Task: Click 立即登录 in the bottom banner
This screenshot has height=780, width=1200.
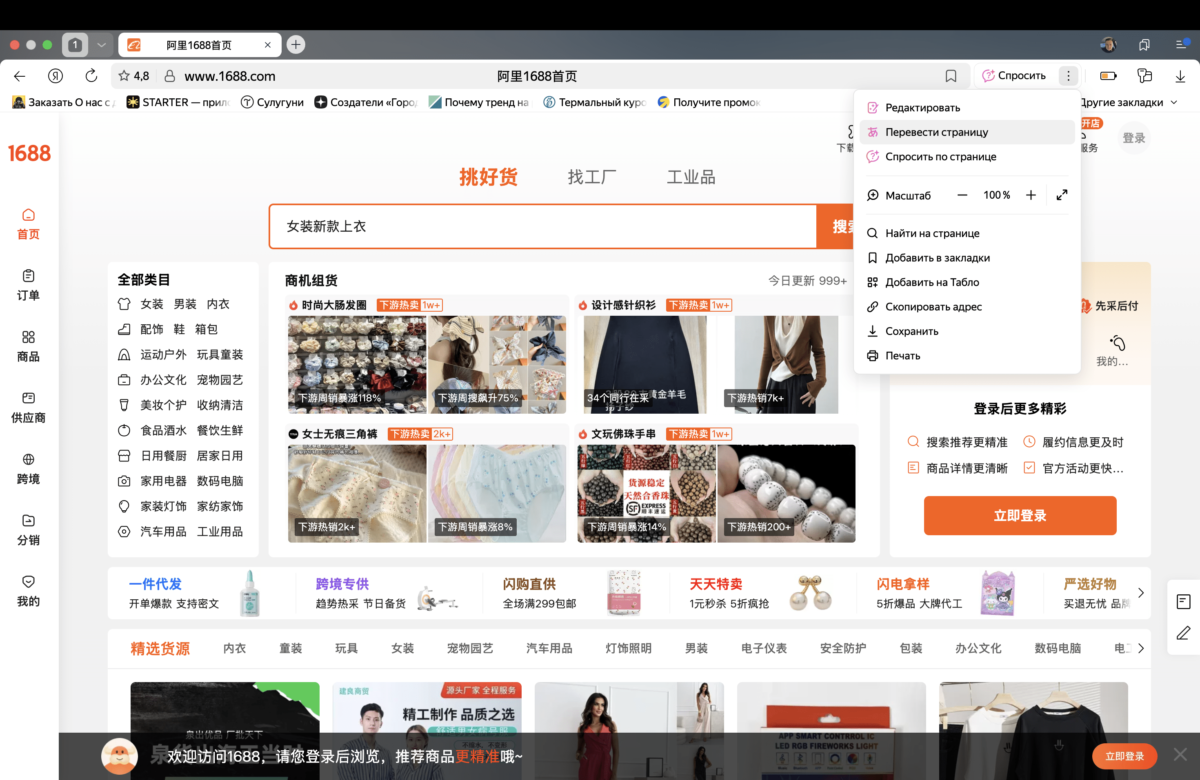Action: 1125,756
